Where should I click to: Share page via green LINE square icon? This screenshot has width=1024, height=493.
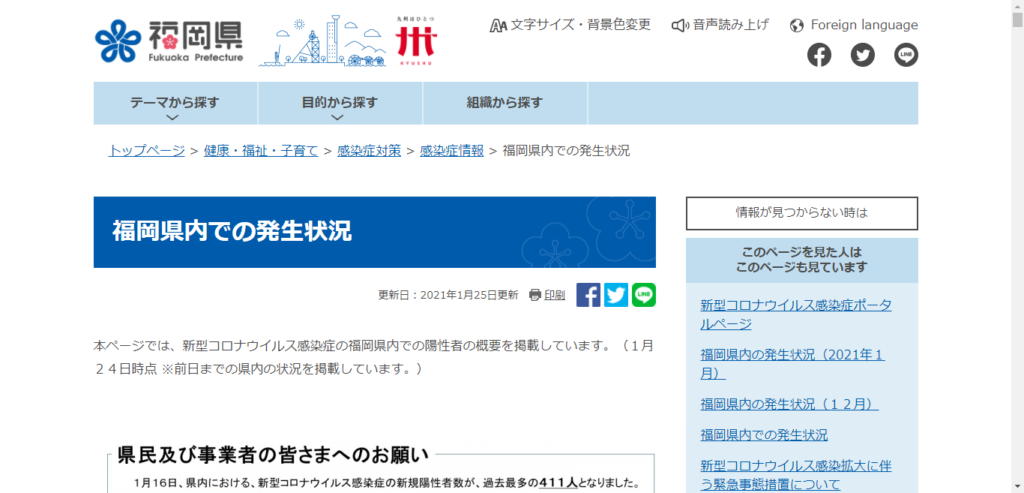644,295
